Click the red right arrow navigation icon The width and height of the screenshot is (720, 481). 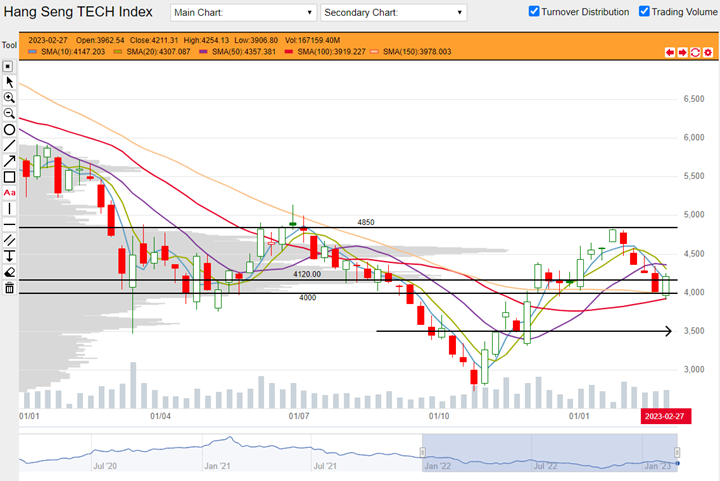pyautogui.click(x=682, y=52)
